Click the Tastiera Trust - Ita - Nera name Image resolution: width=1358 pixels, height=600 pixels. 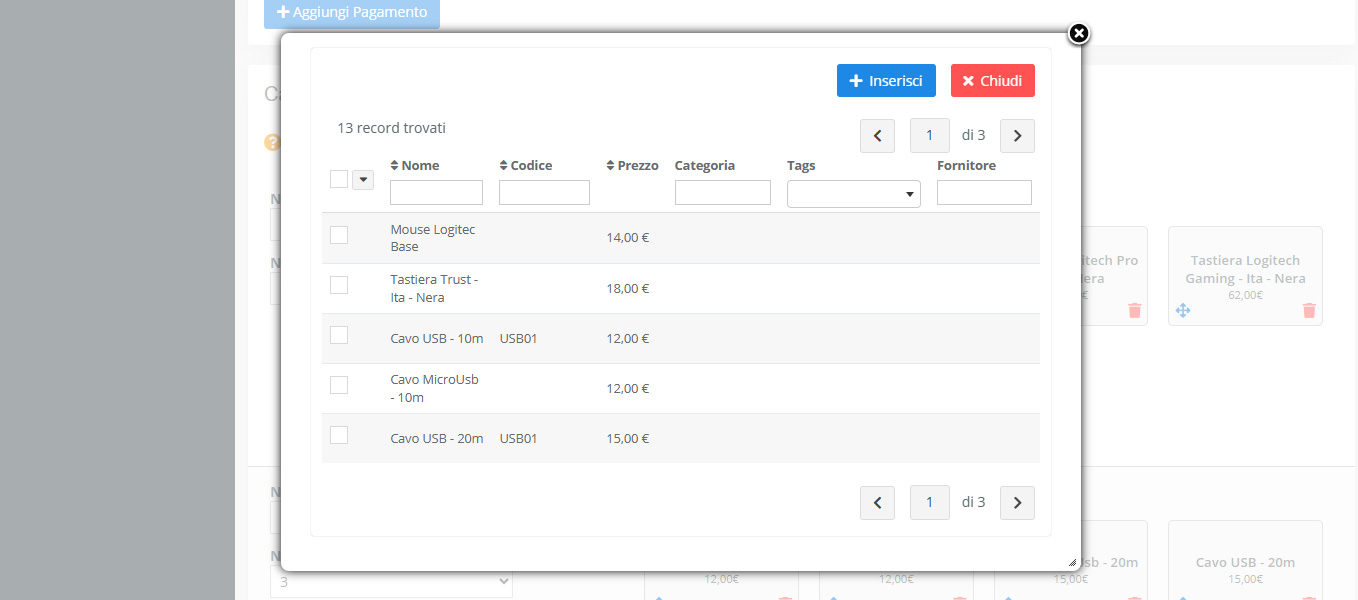pyautogui.click(x=434, y=288)
